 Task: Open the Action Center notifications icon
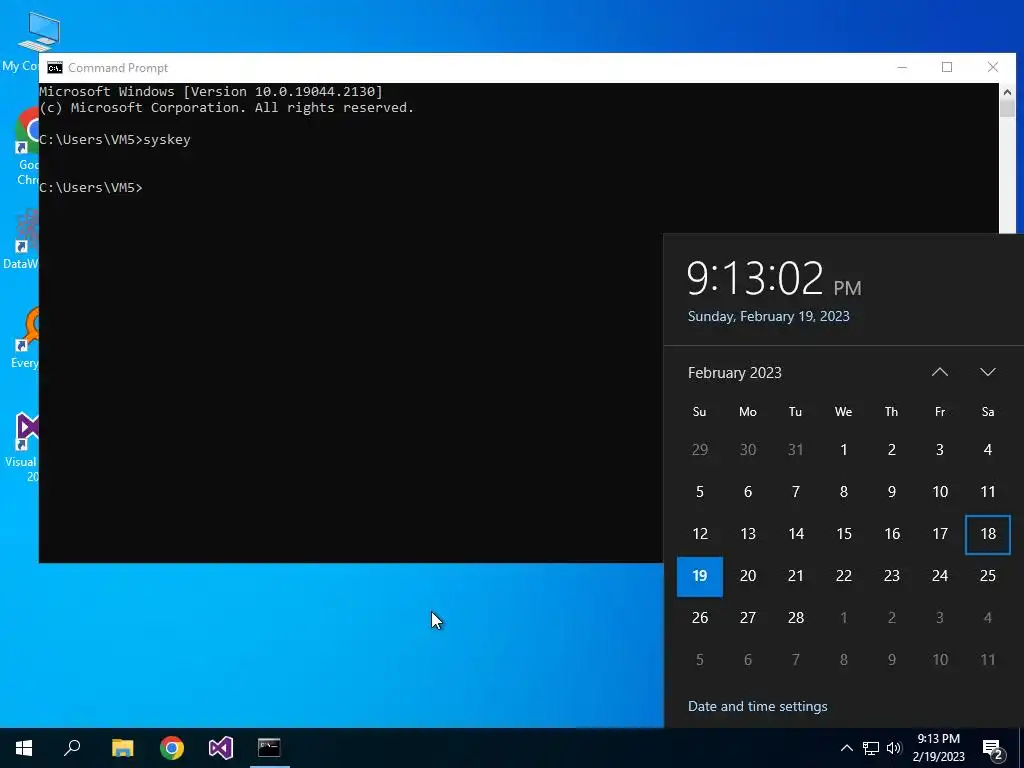(x=993, y=749)
